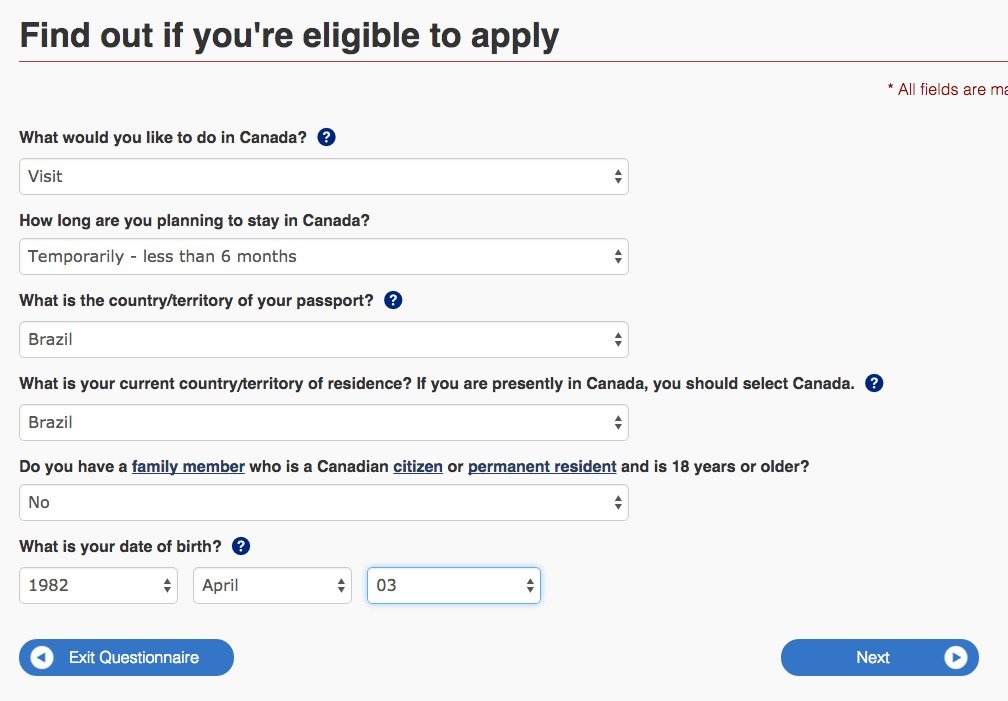Open the 'permanent resident' link
The image size is (1008, 701).
click(542, 466)
